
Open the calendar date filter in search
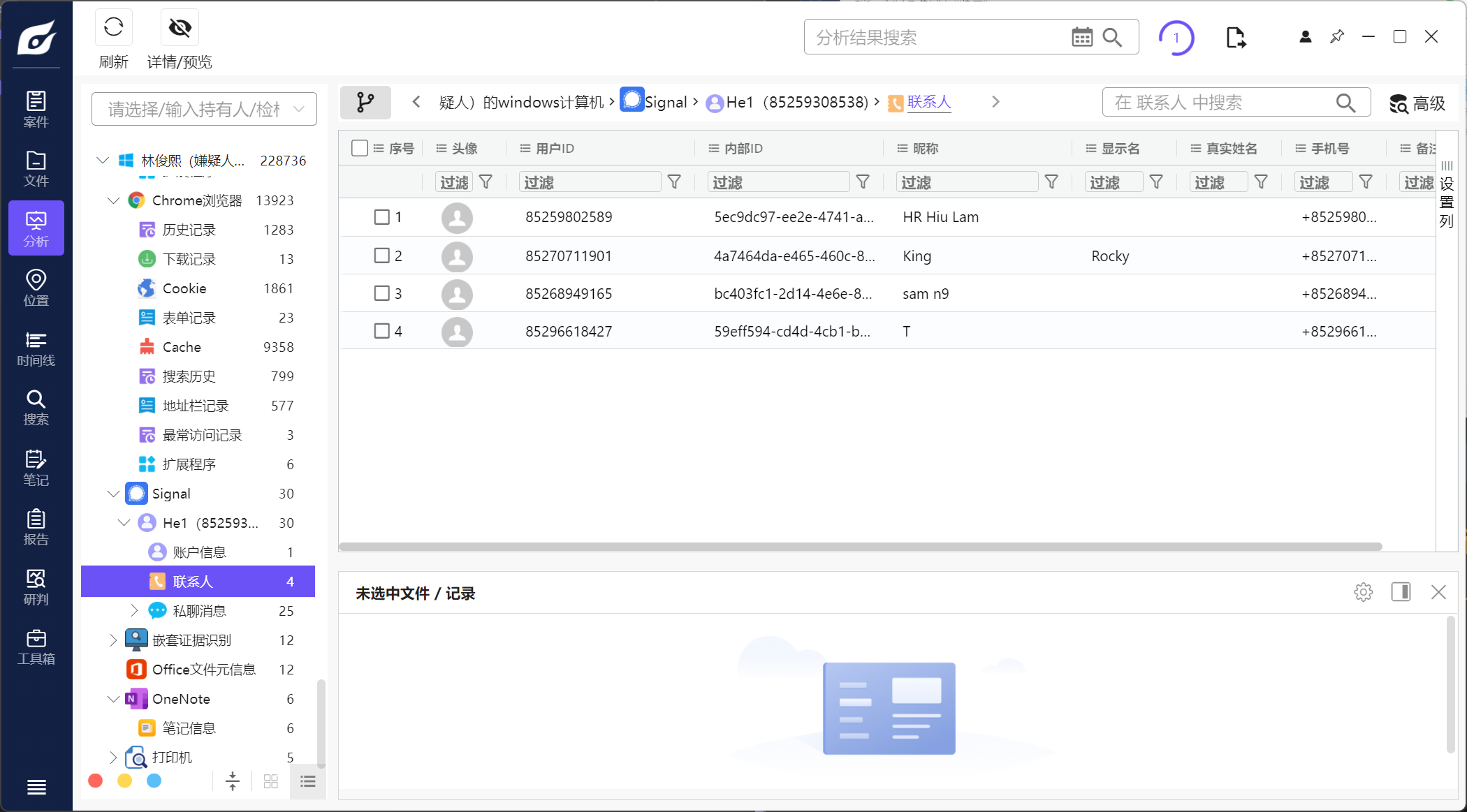coord(1081,37)
